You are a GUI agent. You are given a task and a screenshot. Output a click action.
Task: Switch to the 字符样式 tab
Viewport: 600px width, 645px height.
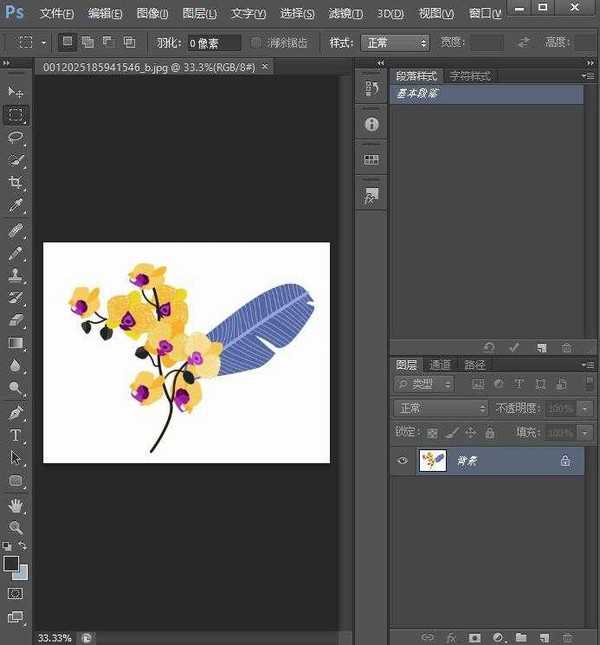pyautogui.click(x=469, y=76)
